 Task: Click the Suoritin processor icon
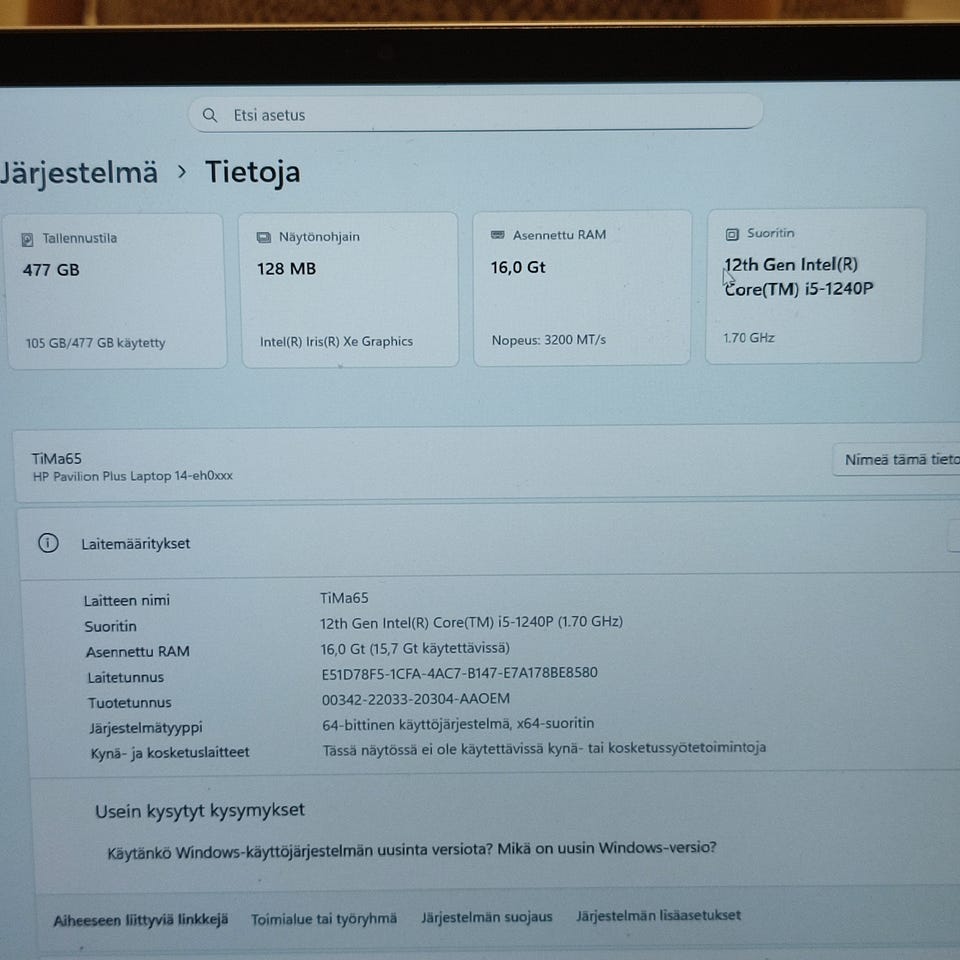pyautogui.click(x=732, y=234)
